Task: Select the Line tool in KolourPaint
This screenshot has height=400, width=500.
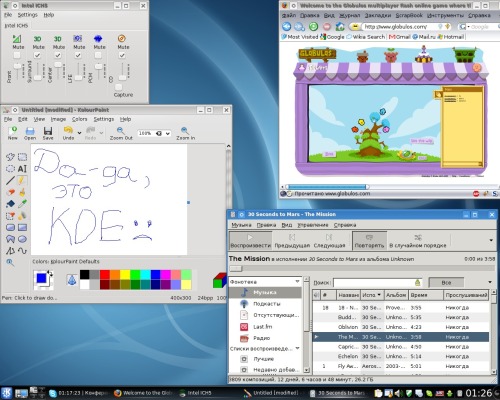Action: (x=10, y=180)
